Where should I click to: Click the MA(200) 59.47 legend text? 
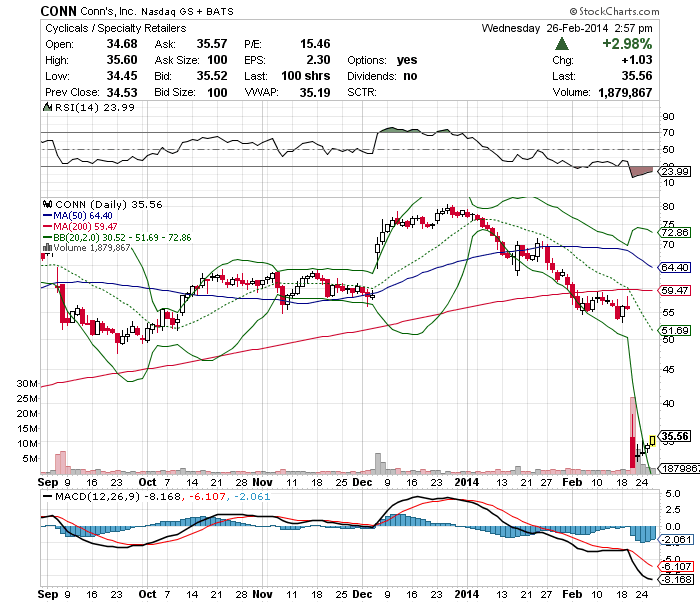[86, 227]
